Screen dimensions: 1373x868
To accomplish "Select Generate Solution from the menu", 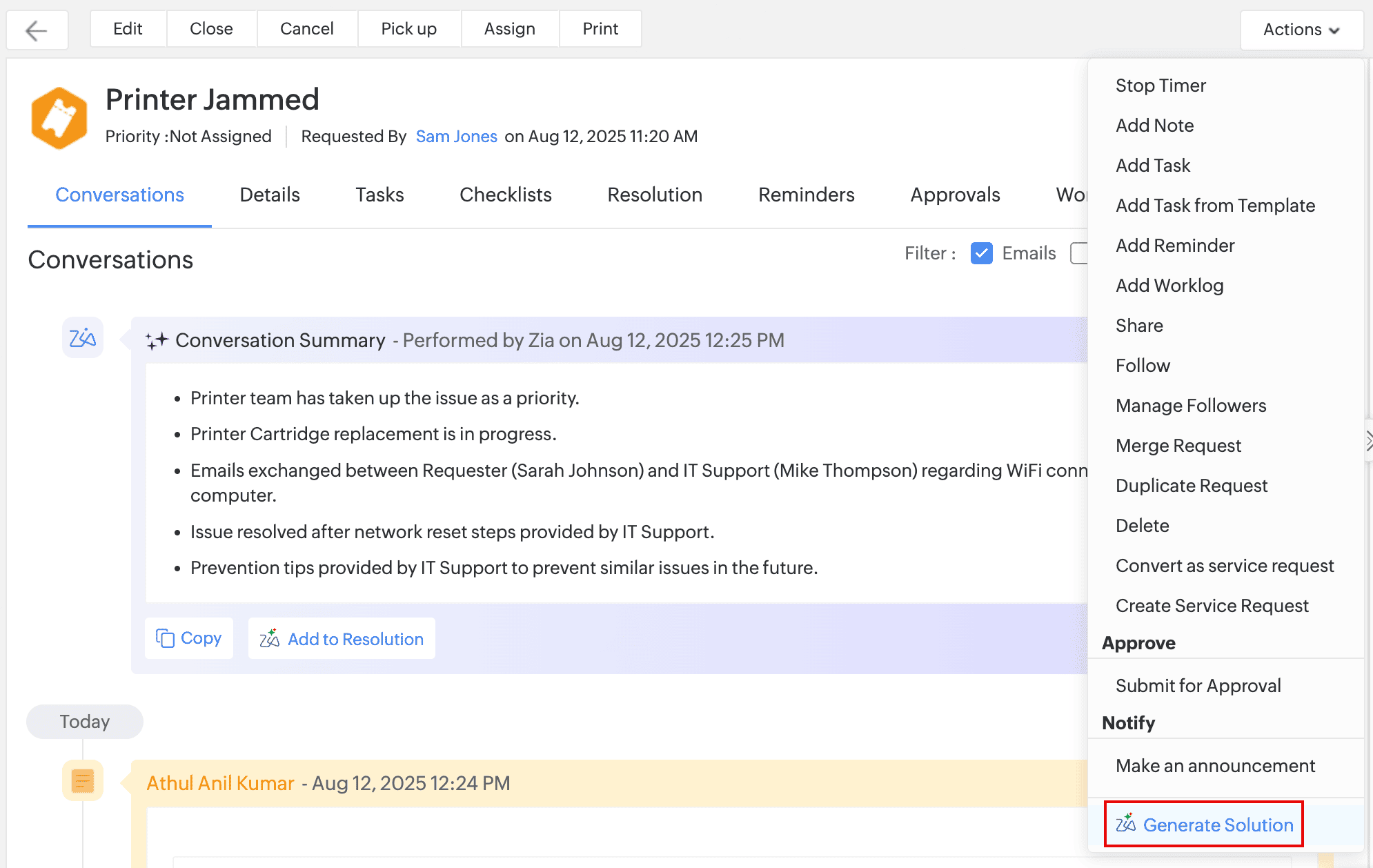I will click(1218, 825).
